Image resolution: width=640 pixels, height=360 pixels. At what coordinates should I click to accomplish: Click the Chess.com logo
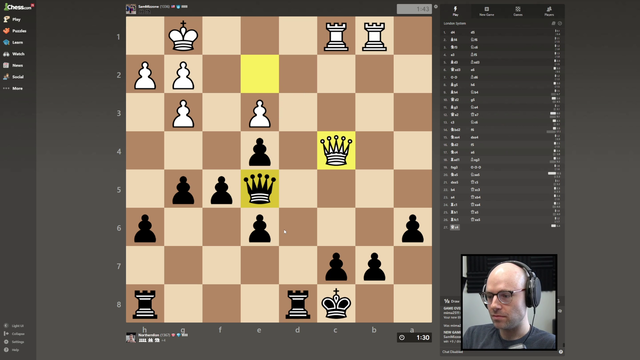[x=18, y=7]
